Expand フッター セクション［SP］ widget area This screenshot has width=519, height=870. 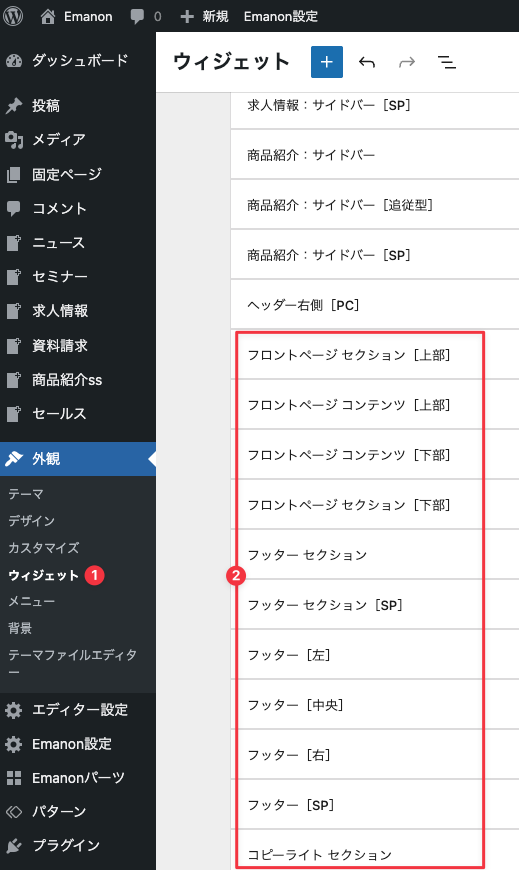pos(375,605)
